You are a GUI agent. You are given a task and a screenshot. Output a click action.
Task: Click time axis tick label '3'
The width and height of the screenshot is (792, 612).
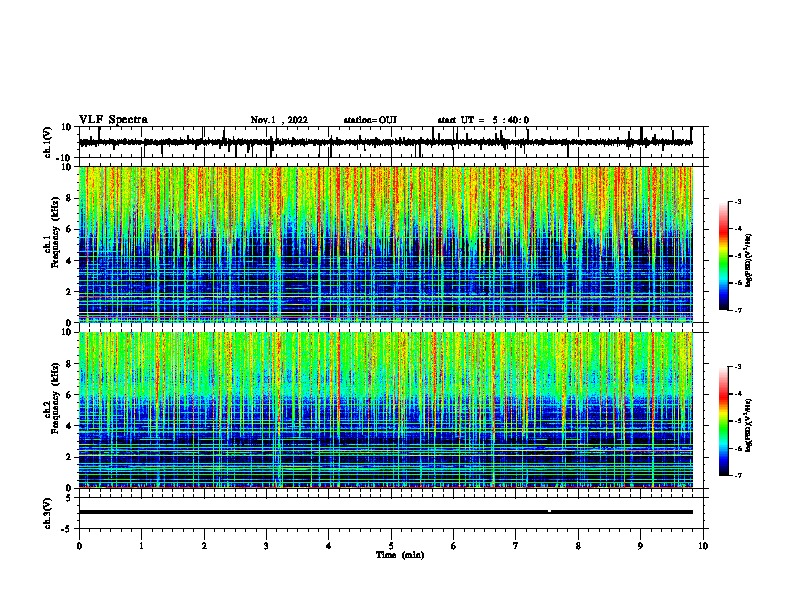[266, 546]
